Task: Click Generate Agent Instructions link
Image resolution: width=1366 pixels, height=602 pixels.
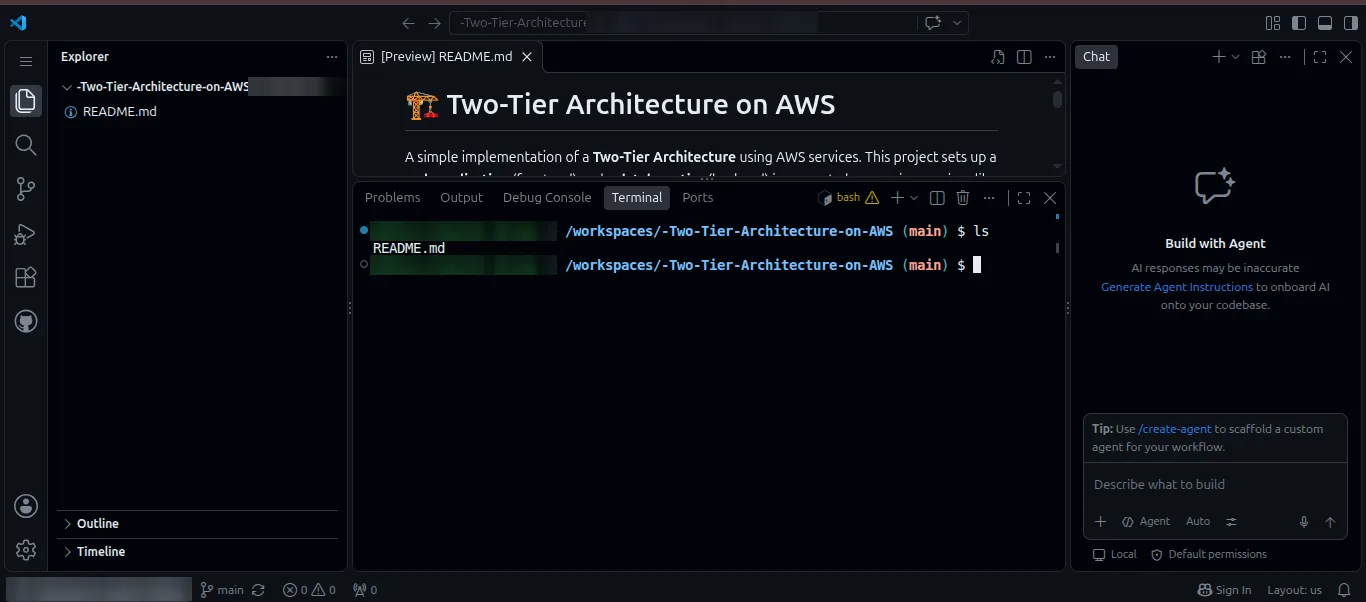Action: (1177, 287)
